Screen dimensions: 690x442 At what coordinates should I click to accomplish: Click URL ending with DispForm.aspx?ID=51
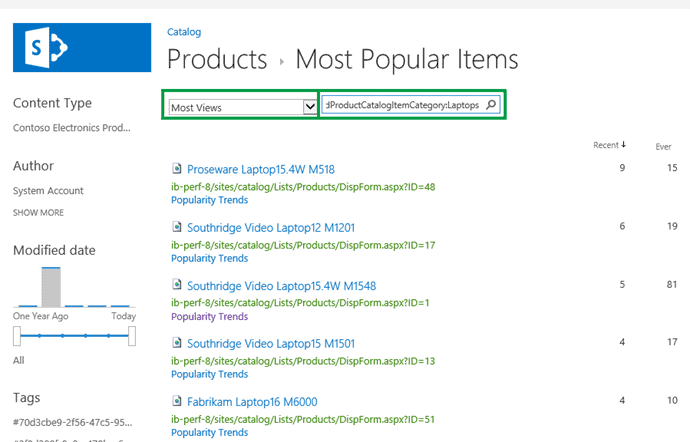(x=303, y=419)
